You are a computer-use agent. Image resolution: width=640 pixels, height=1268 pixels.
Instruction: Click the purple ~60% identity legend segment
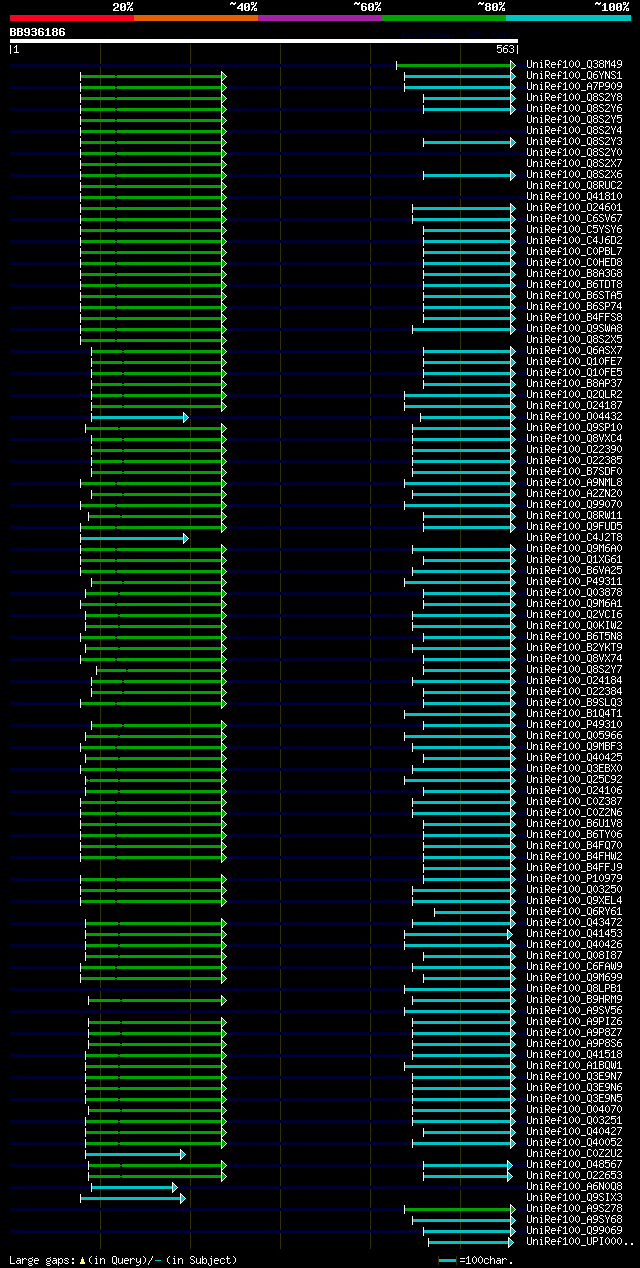[319, 18]
